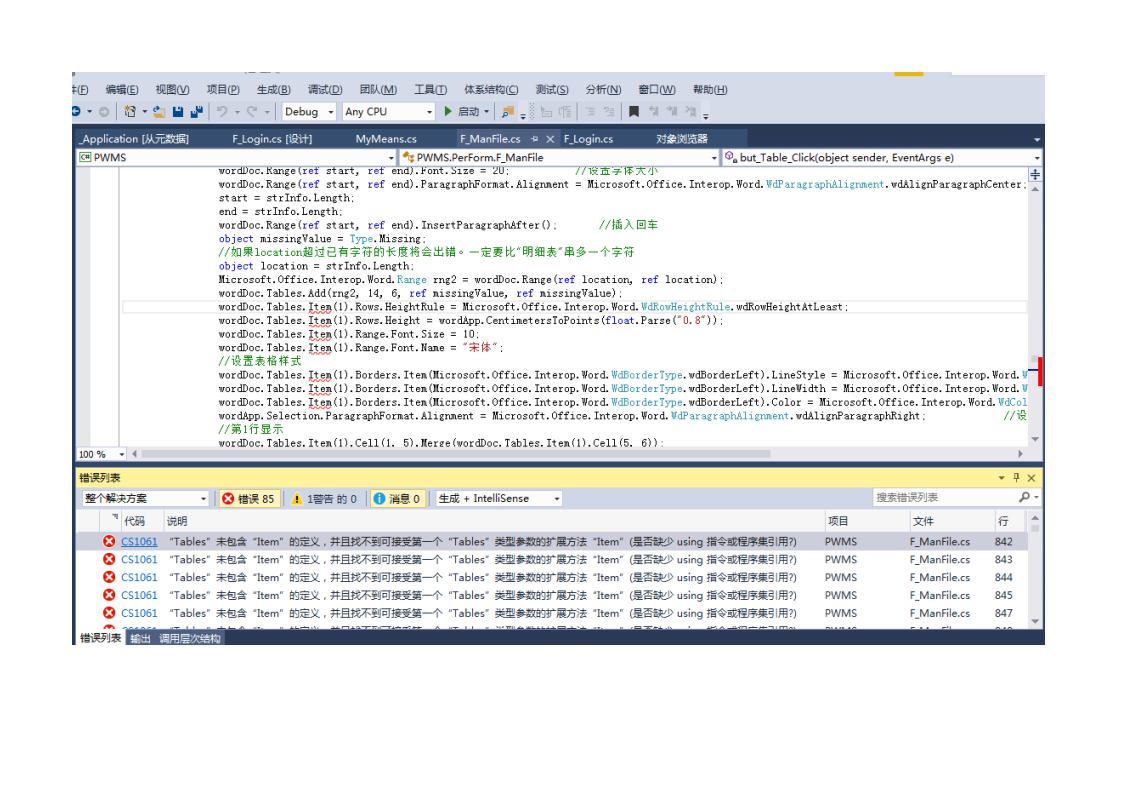Open the Debug configuration dropdown
The height and width of the screenshot is (793, 1122).
(309, 112)
